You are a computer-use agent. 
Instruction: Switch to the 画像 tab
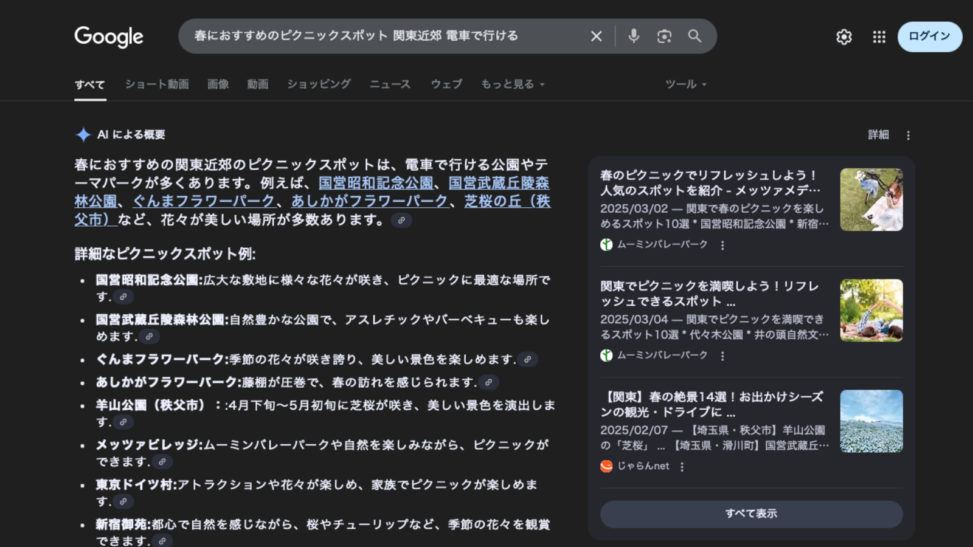point(218,84)
